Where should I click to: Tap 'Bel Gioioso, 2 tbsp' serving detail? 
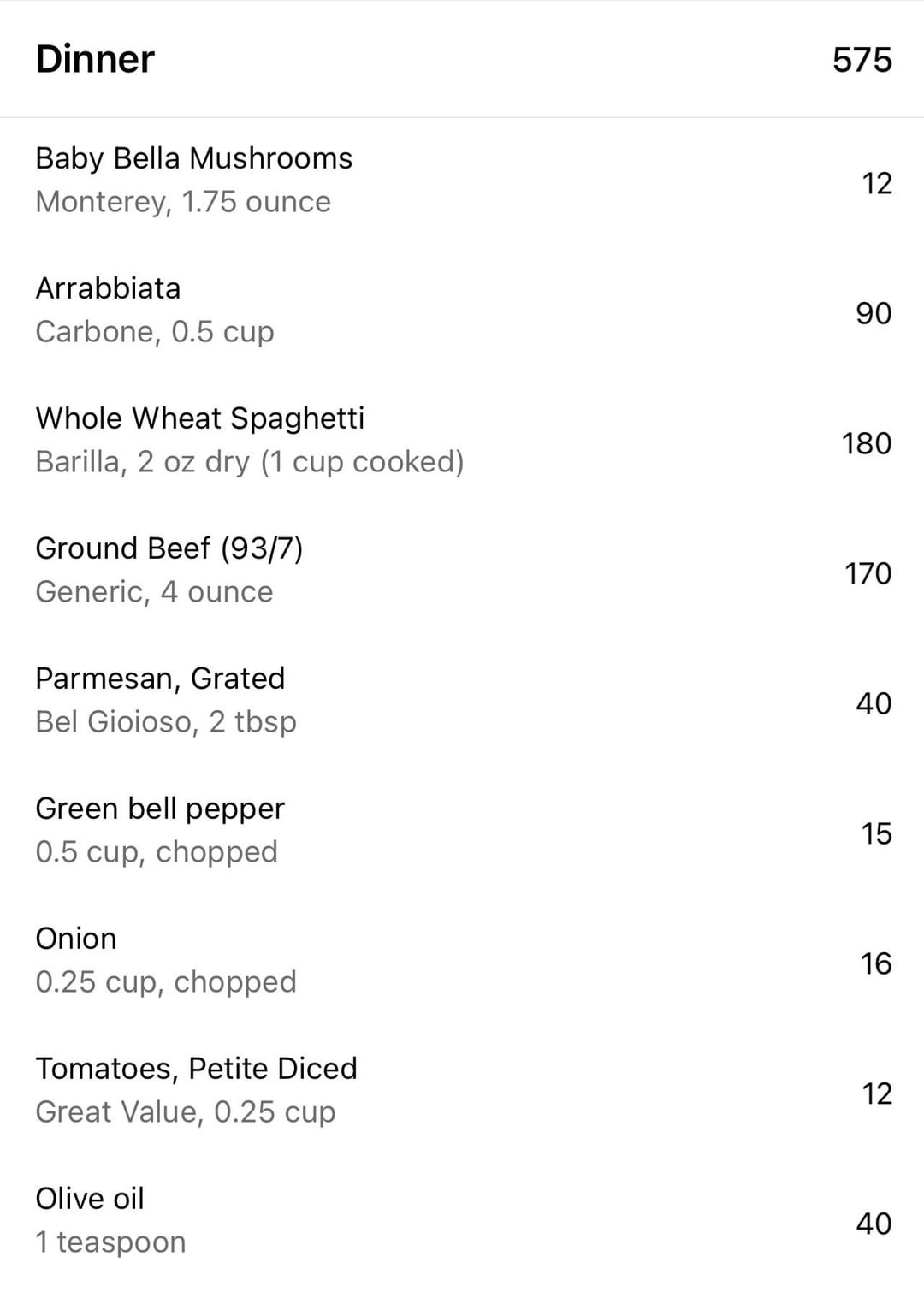pyautogui.click(x=166, y=722)
